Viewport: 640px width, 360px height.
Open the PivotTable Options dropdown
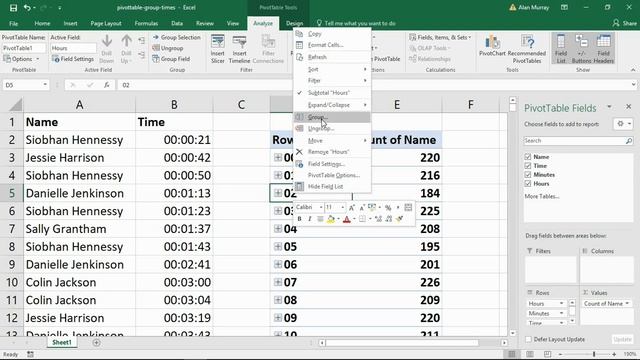tap(38, 59)
